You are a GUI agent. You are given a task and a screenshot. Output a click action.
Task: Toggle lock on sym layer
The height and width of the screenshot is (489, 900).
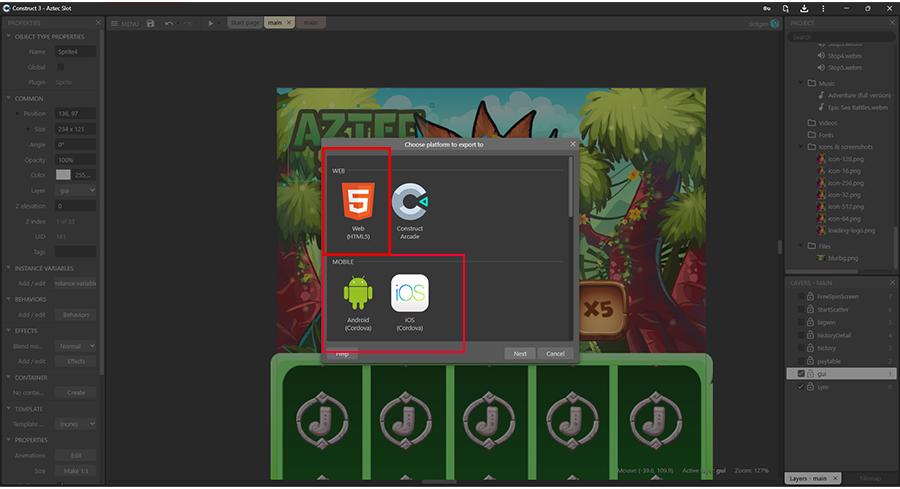point(810,387)
